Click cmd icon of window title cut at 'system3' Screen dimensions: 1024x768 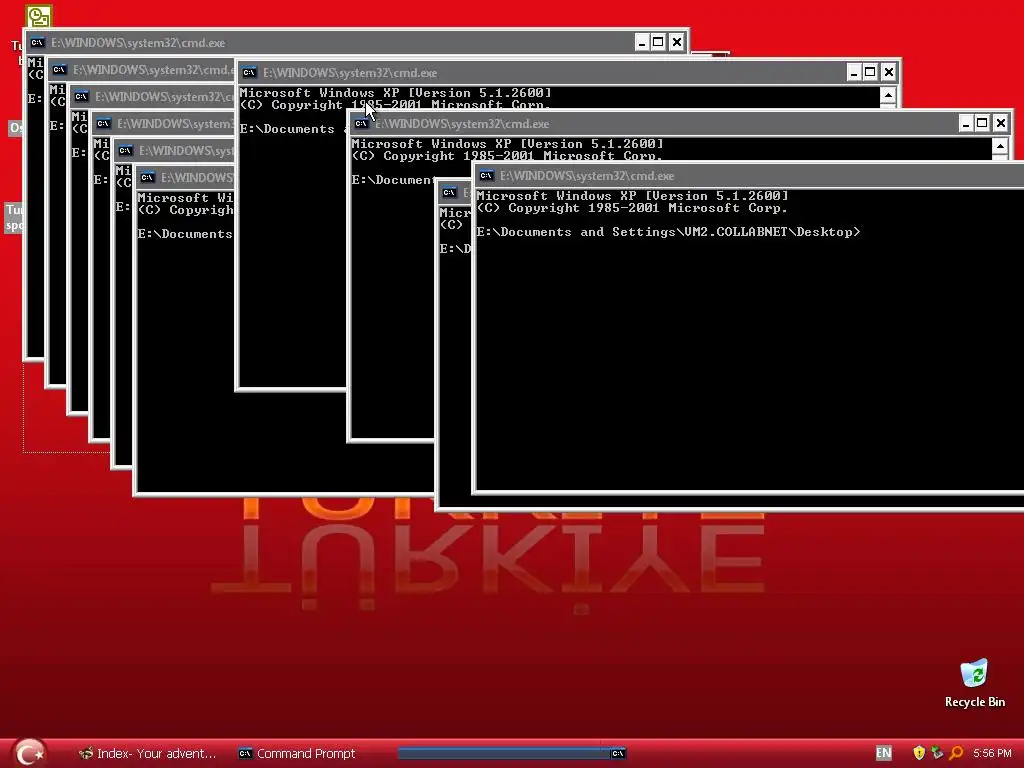pyautogui.click(x=103, y=123)
